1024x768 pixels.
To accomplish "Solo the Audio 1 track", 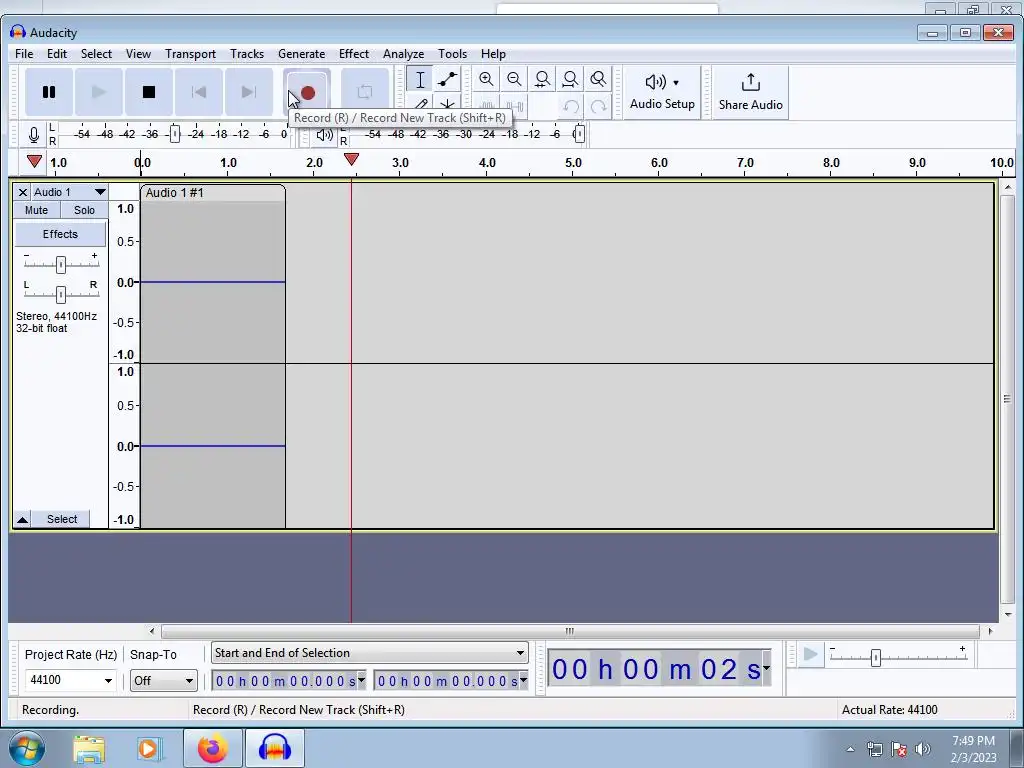I will [x=84, y=210].
